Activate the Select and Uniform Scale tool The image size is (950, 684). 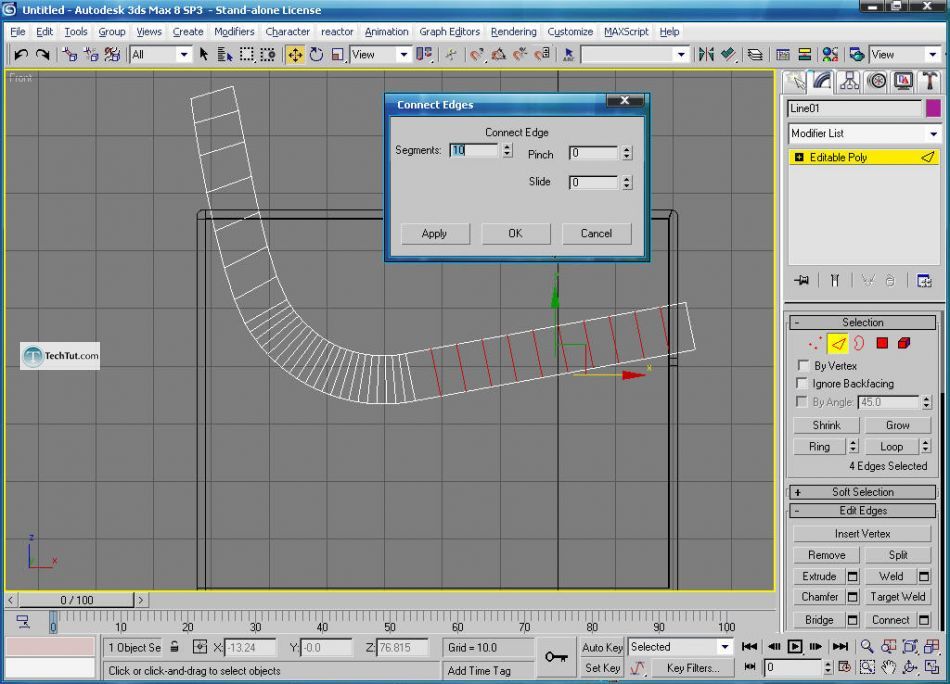coord(338,55)
